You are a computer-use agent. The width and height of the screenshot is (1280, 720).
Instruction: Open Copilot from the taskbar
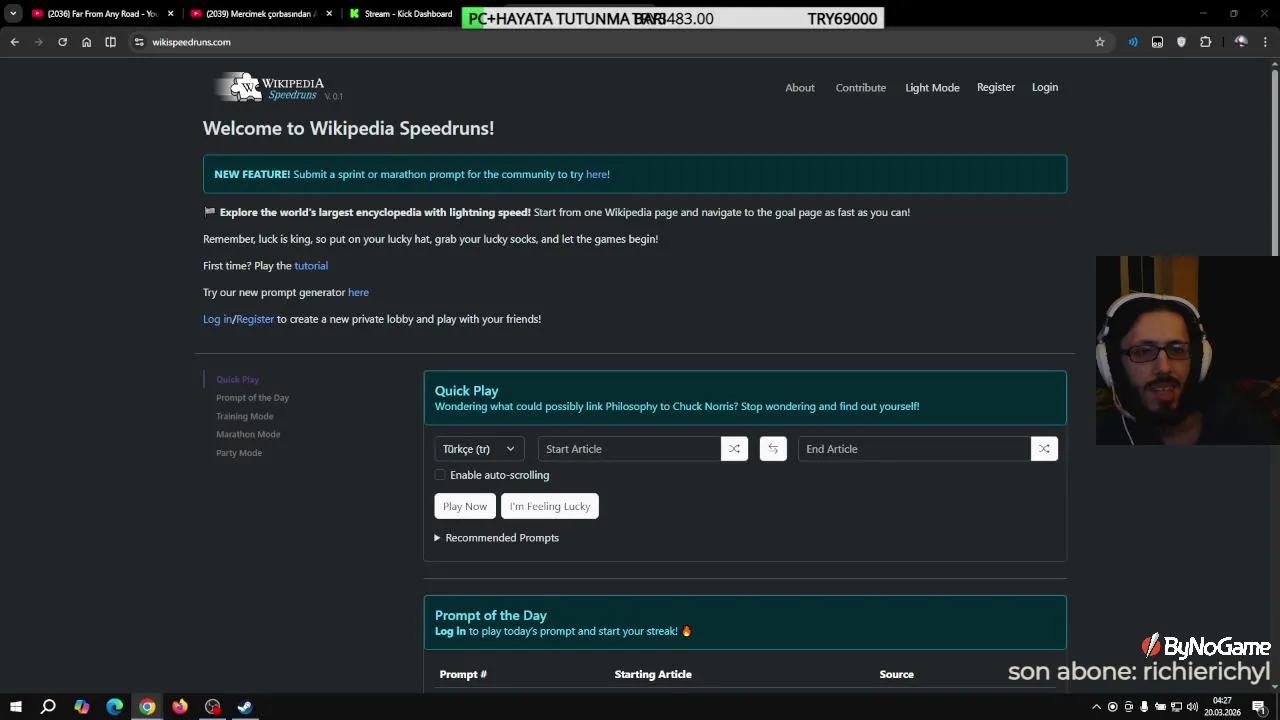click(x=81, y=707)
